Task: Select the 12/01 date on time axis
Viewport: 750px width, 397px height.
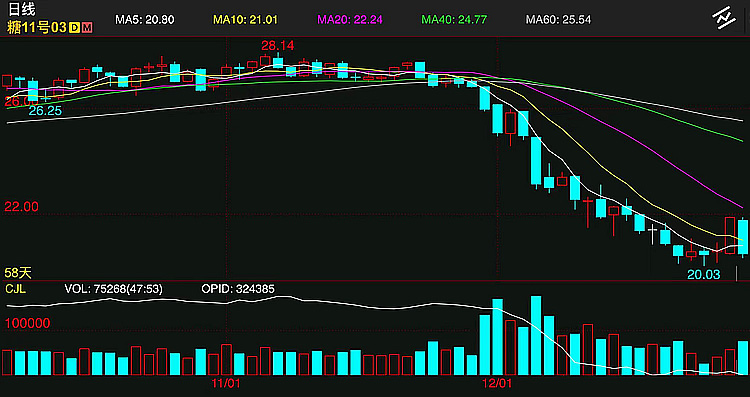Action: click(497, 383)
